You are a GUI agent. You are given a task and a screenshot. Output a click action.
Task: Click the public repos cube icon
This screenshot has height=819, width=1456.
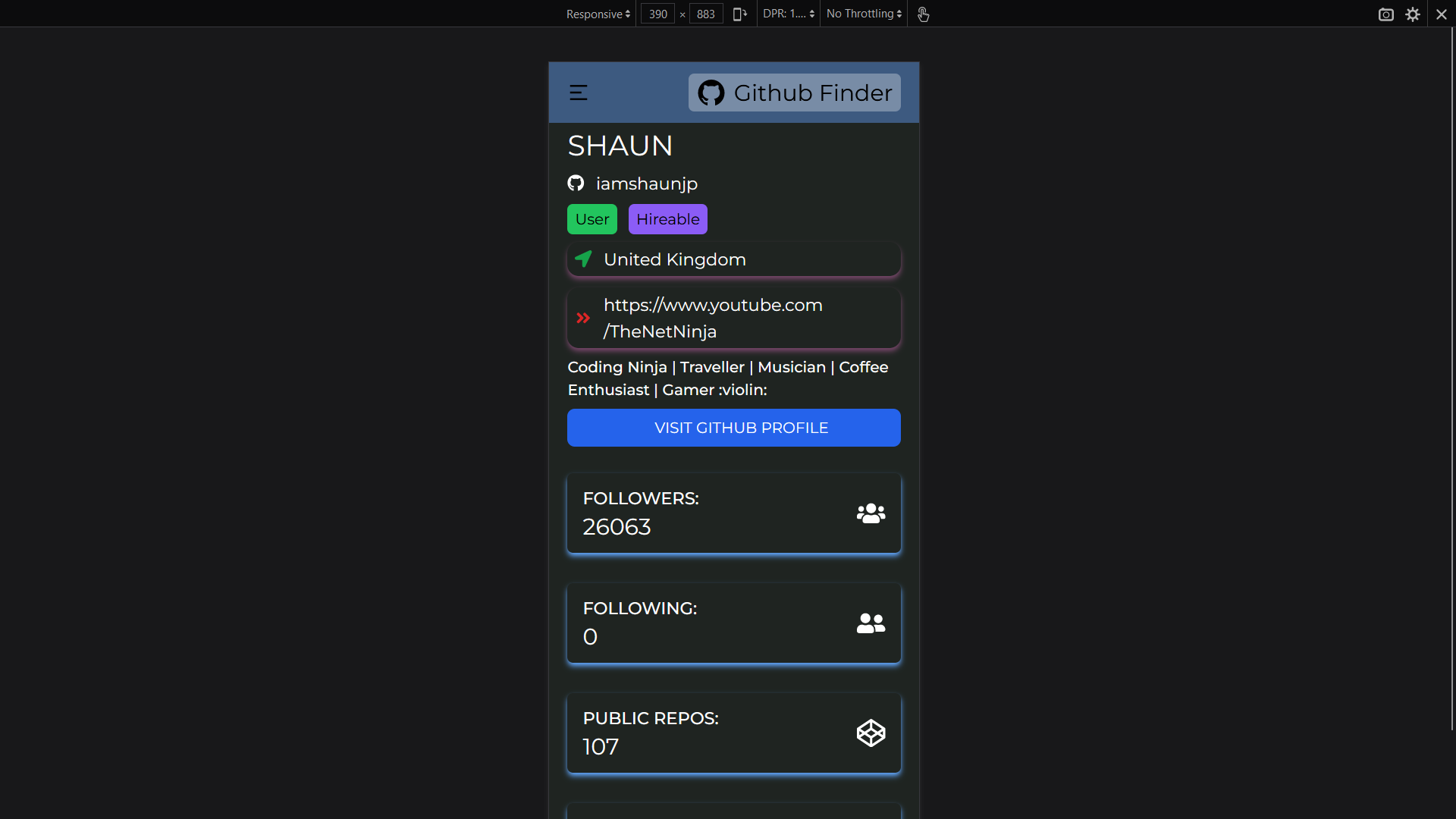(x=871, y=733)
